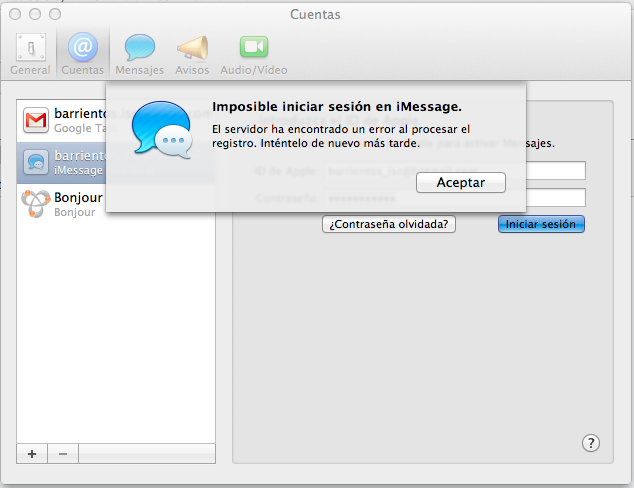The height and width of the screenshot is (488, 634).
Task: Click the Bonjour network icon
Action: point(36,204)
